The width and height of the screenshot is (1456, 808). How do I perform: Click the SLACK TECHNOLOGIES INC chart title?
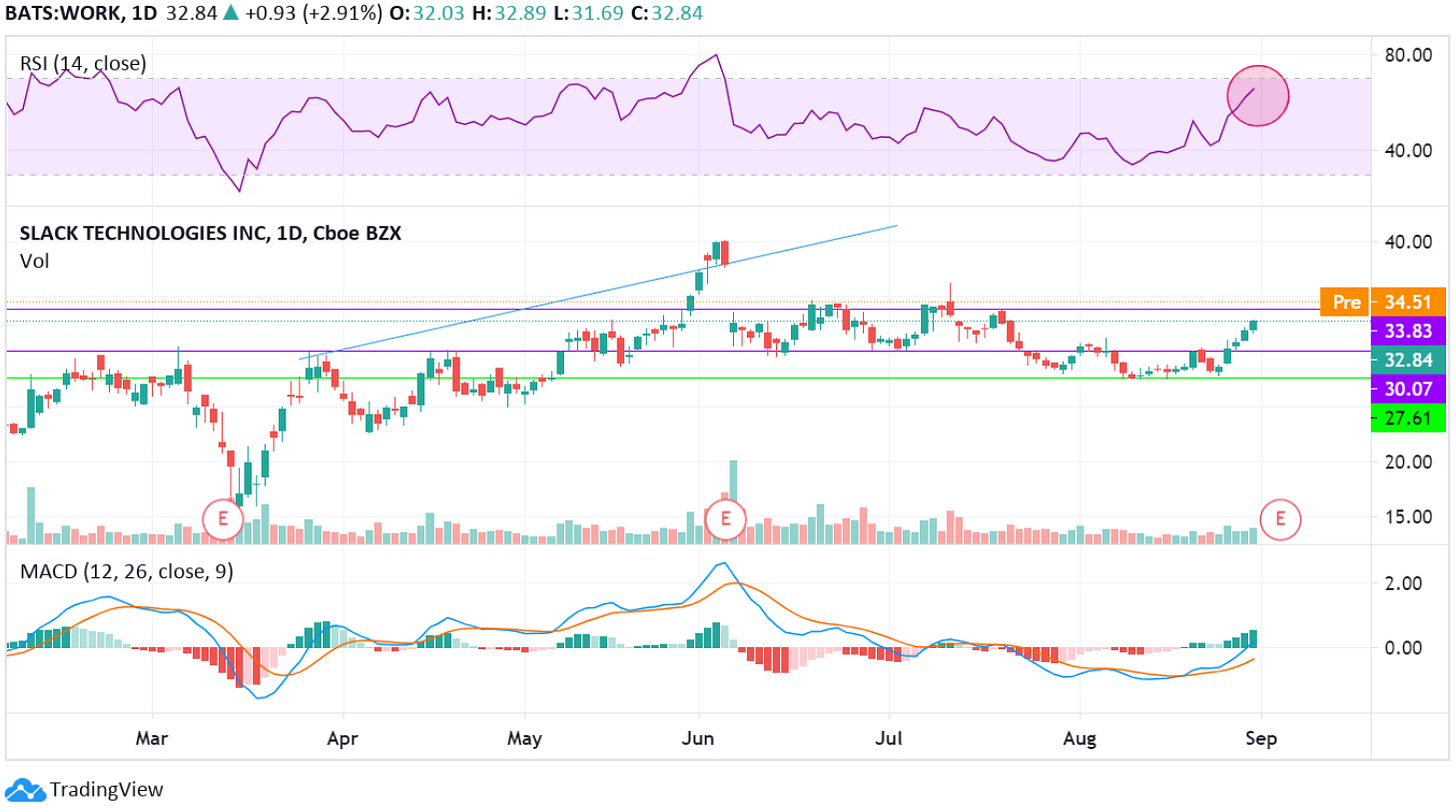[210, 234]
